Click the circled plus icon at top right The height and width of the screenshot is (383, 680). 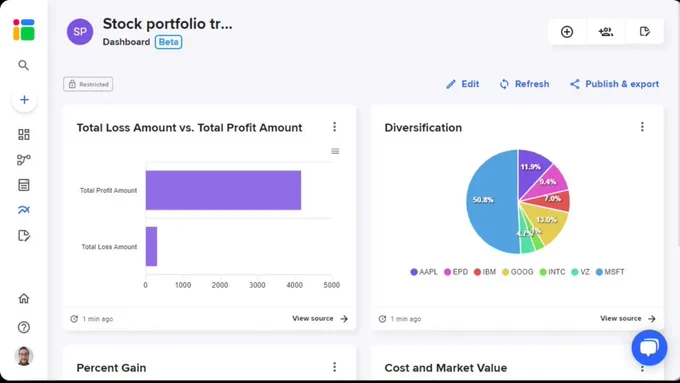(x=567, y=32)
